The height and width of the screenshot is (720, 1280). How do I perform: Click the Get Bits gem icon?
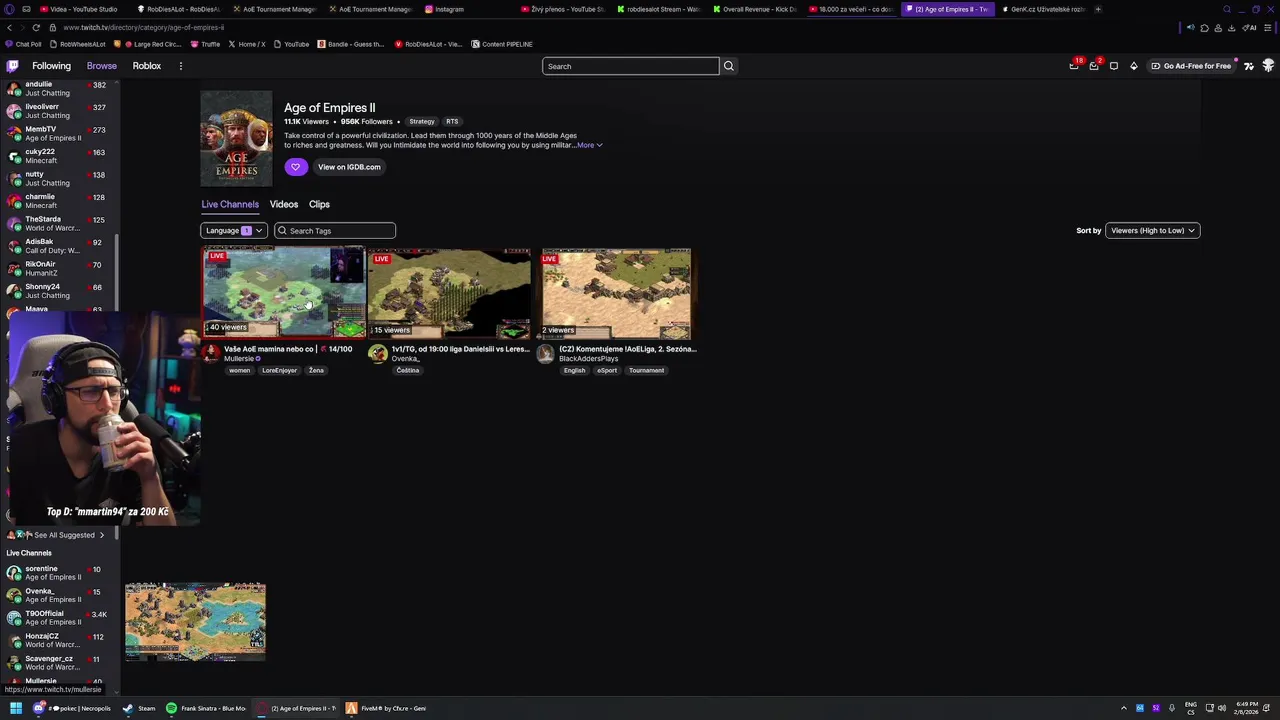(1134, 66)
